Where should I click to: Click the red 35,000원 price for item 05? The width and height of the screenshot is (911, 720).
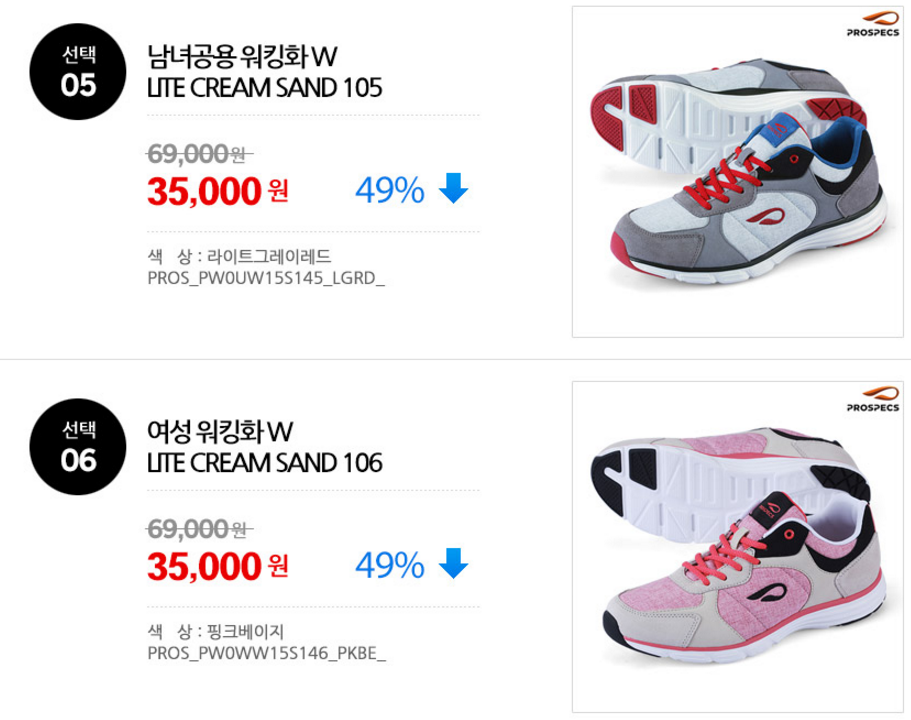coord(218,191)
